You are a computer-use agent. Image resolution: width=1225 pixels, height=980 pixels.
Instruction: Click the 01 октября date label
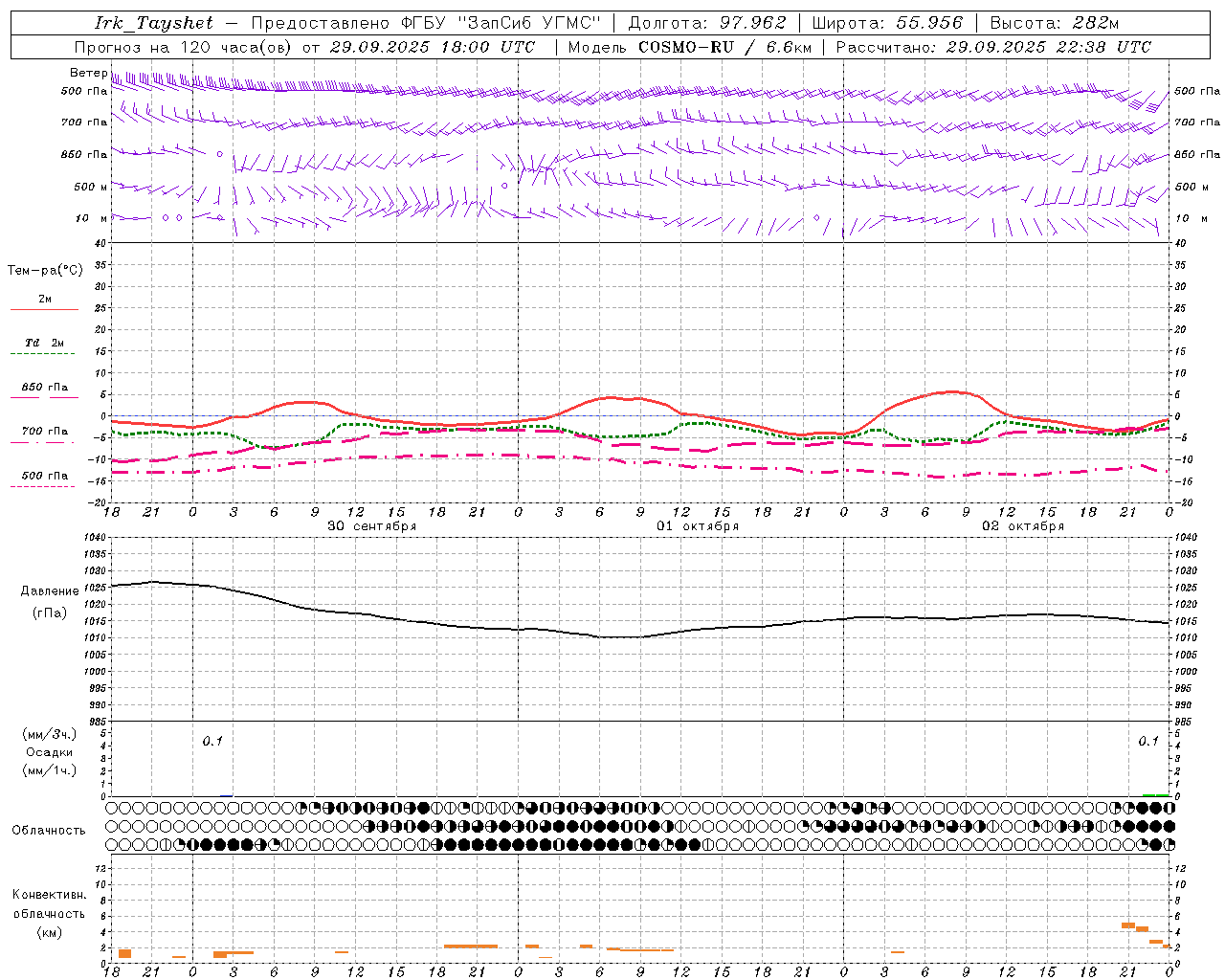click(x=697, y=526)
